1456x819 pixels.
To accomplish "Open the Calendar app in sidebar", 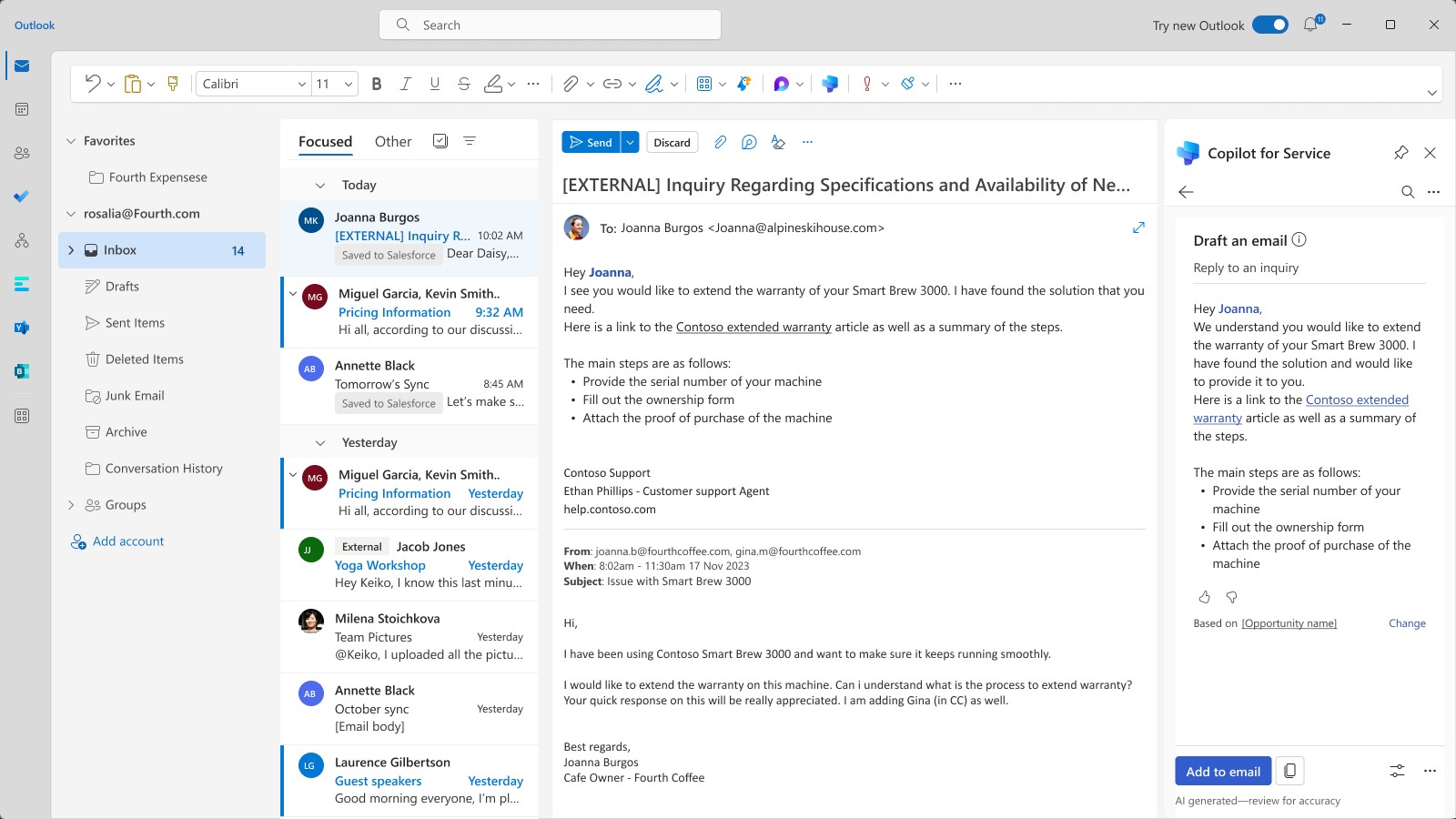I will pyautogui.click(x=22, y=109).
